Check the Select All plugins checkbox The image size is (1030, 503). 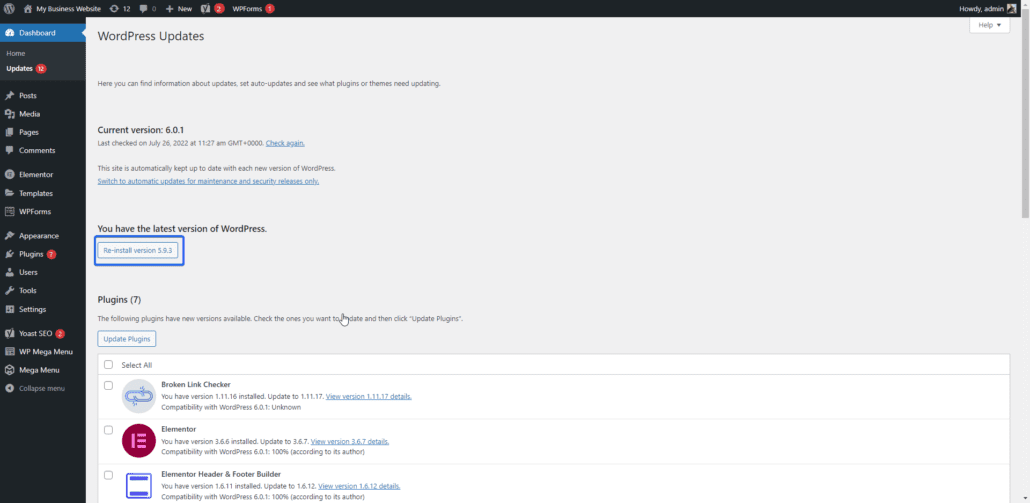108,364
